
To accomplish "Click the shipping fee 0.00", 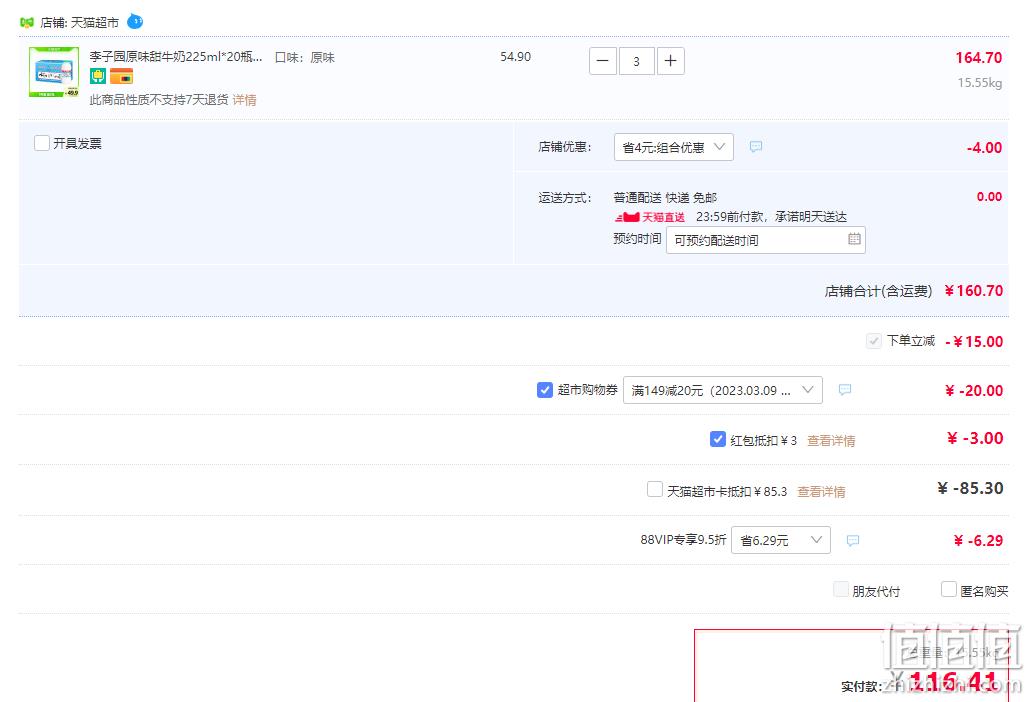I will click(990, 197).
